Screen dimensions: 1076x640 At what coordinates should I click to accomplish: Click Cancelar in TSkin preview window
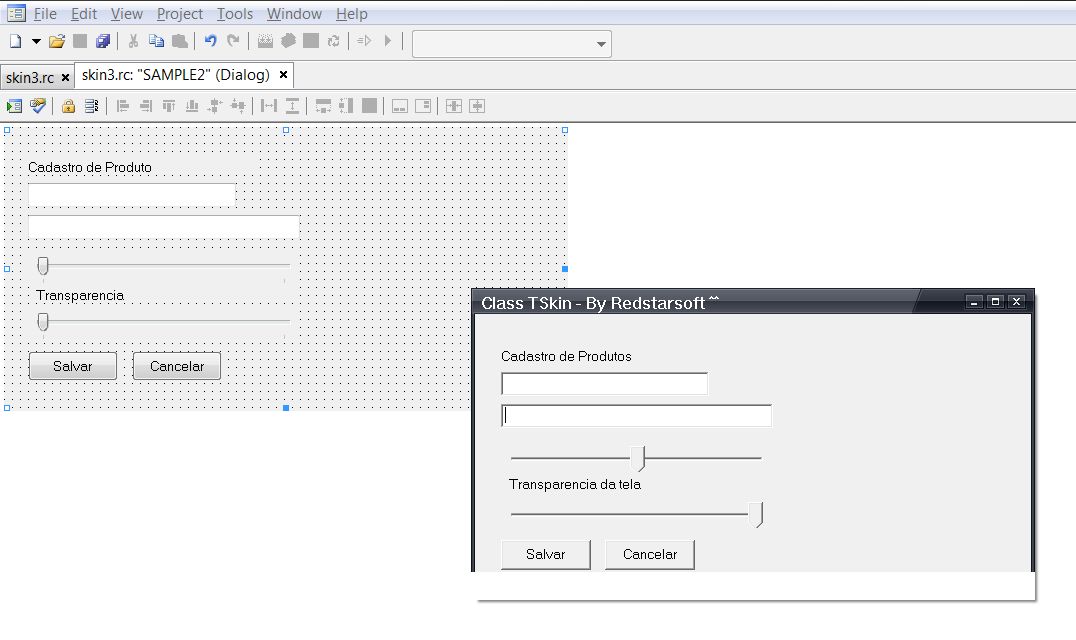pyautogui.click(x=650, y=554)
